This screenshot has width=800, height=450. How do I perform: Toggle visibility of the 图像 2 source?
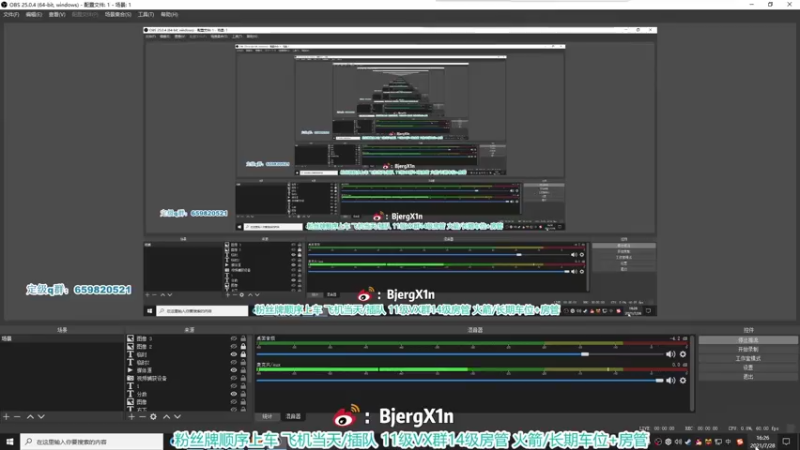click(x=234, y=346)
